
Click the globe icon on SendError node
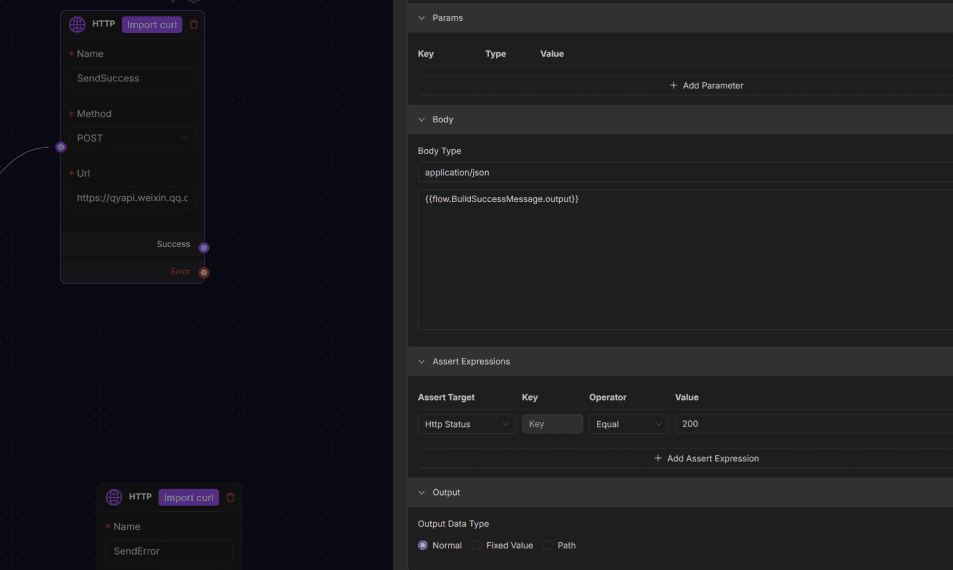click(114, 497)
